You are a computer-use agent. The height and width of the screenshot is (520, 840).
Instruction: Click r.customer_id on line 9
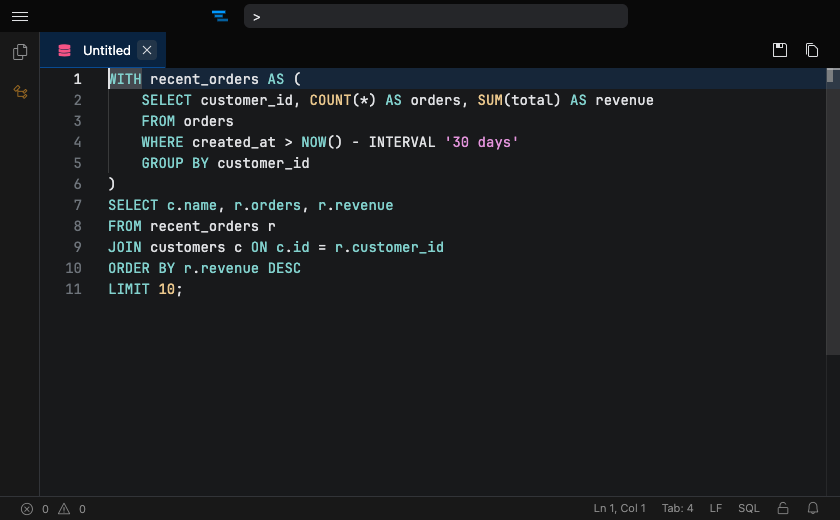pyautogui.click(x=389, y=247)
